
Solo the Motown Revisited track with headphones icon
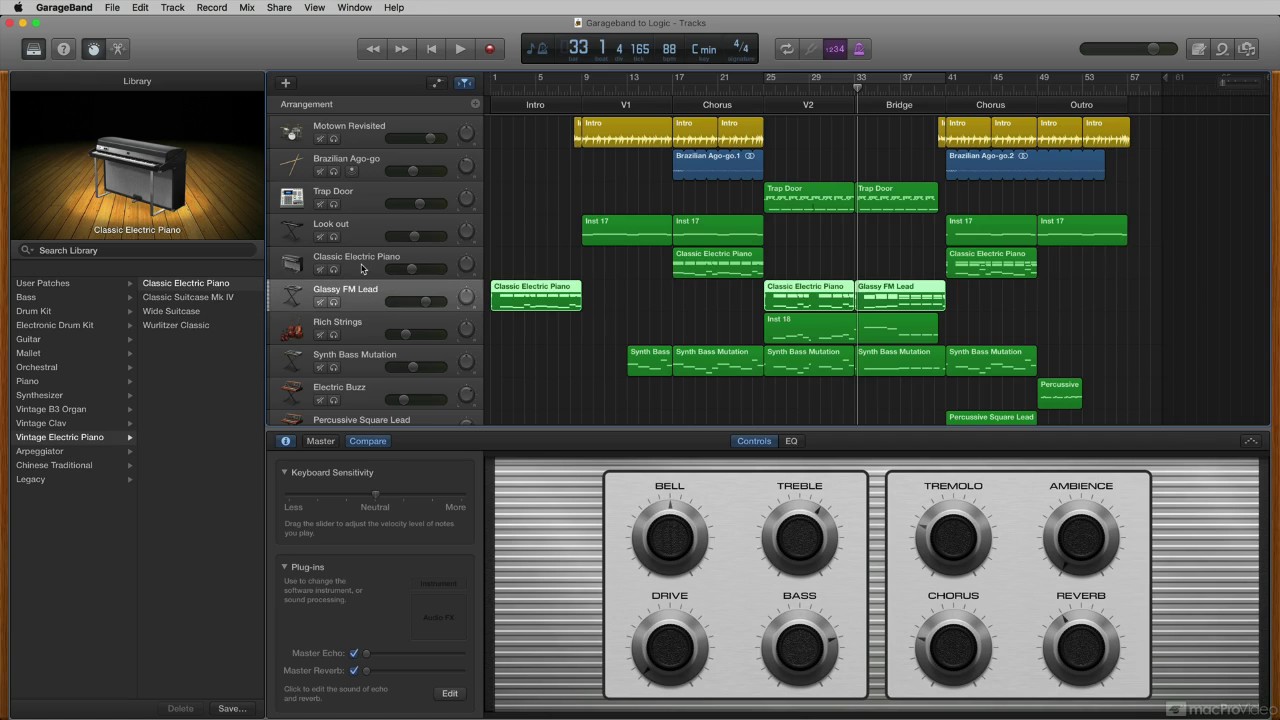[x=334, y=138]
